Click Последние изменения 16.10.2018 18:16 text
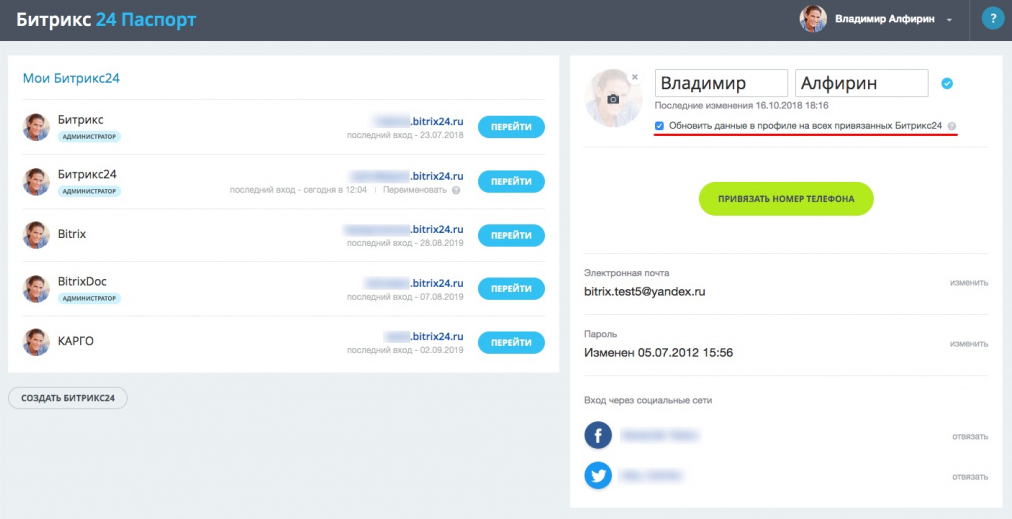The width and height of the screenshot is (1012, 519). pyautogui.click(x=742, y=105)
